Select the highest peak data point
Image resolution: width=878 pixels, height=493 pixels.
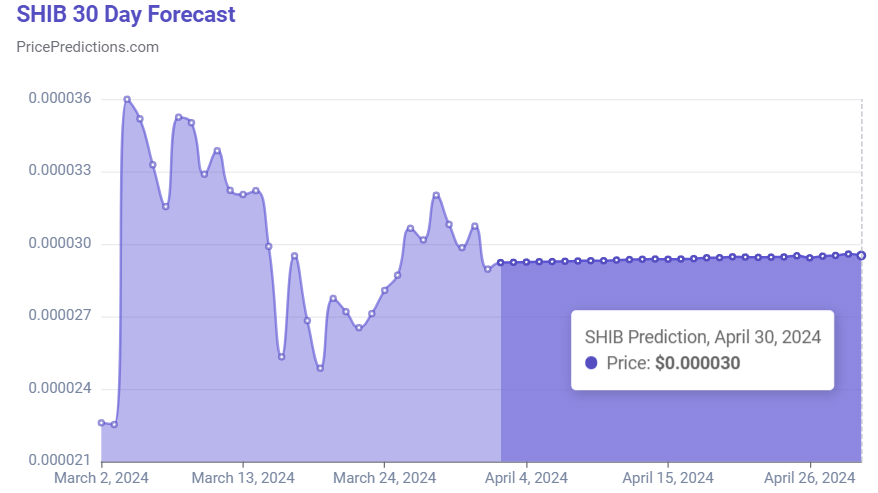[x=127, y=100]
